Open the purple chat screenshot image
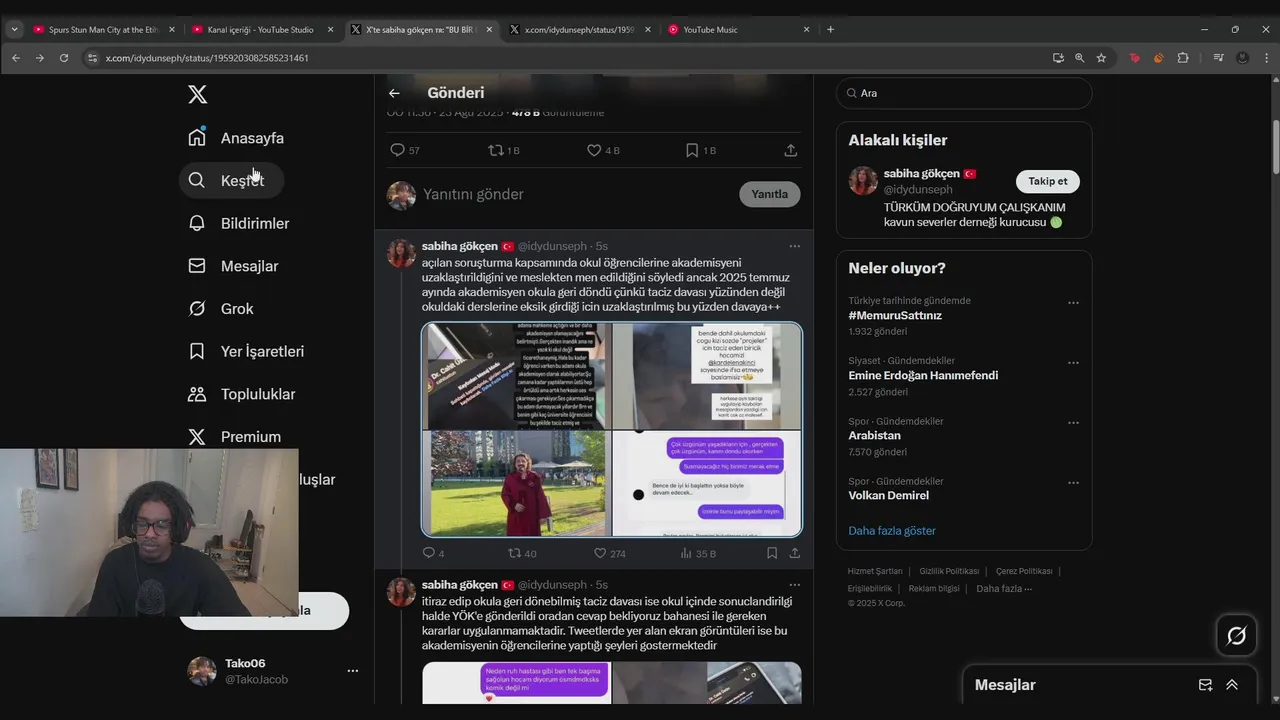 pyautogui.click(x=707, y=483)
